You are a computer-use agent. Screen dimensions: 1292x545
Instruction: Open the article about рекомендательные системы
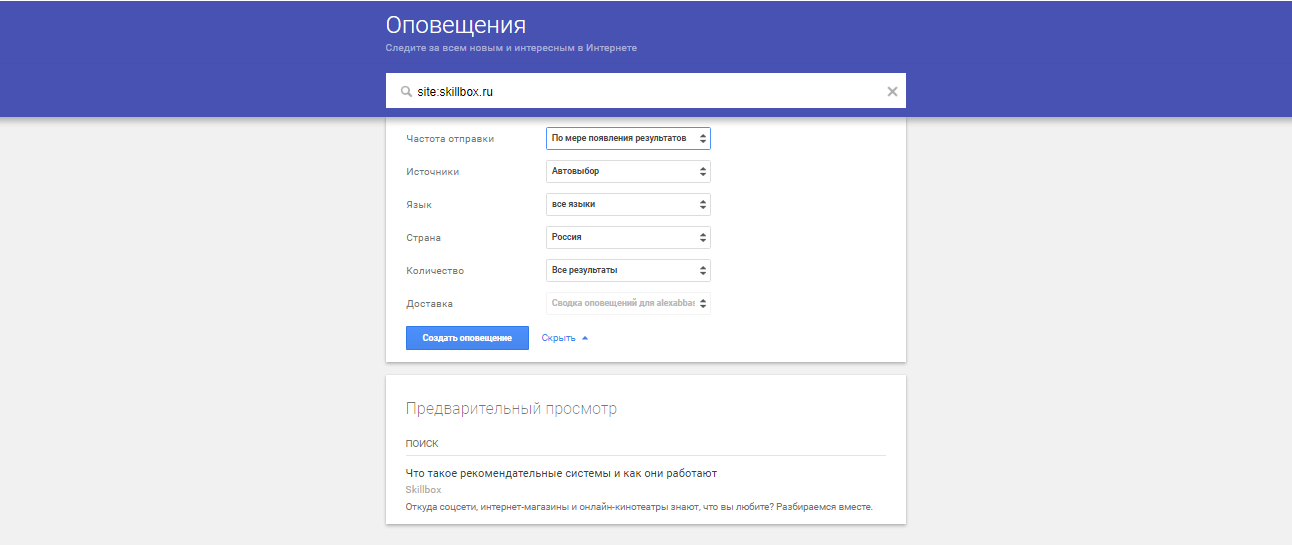(x=561, y=473)
